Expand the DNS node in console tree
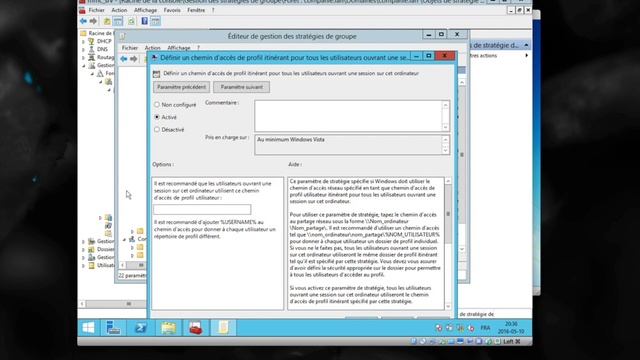 pos(84,49)
